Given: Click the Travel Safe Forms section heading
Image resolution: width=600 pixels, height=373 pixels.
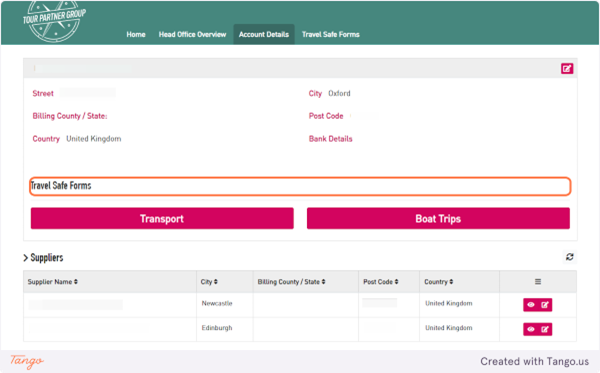Looking at the screenshot, I should coord(61,186).
